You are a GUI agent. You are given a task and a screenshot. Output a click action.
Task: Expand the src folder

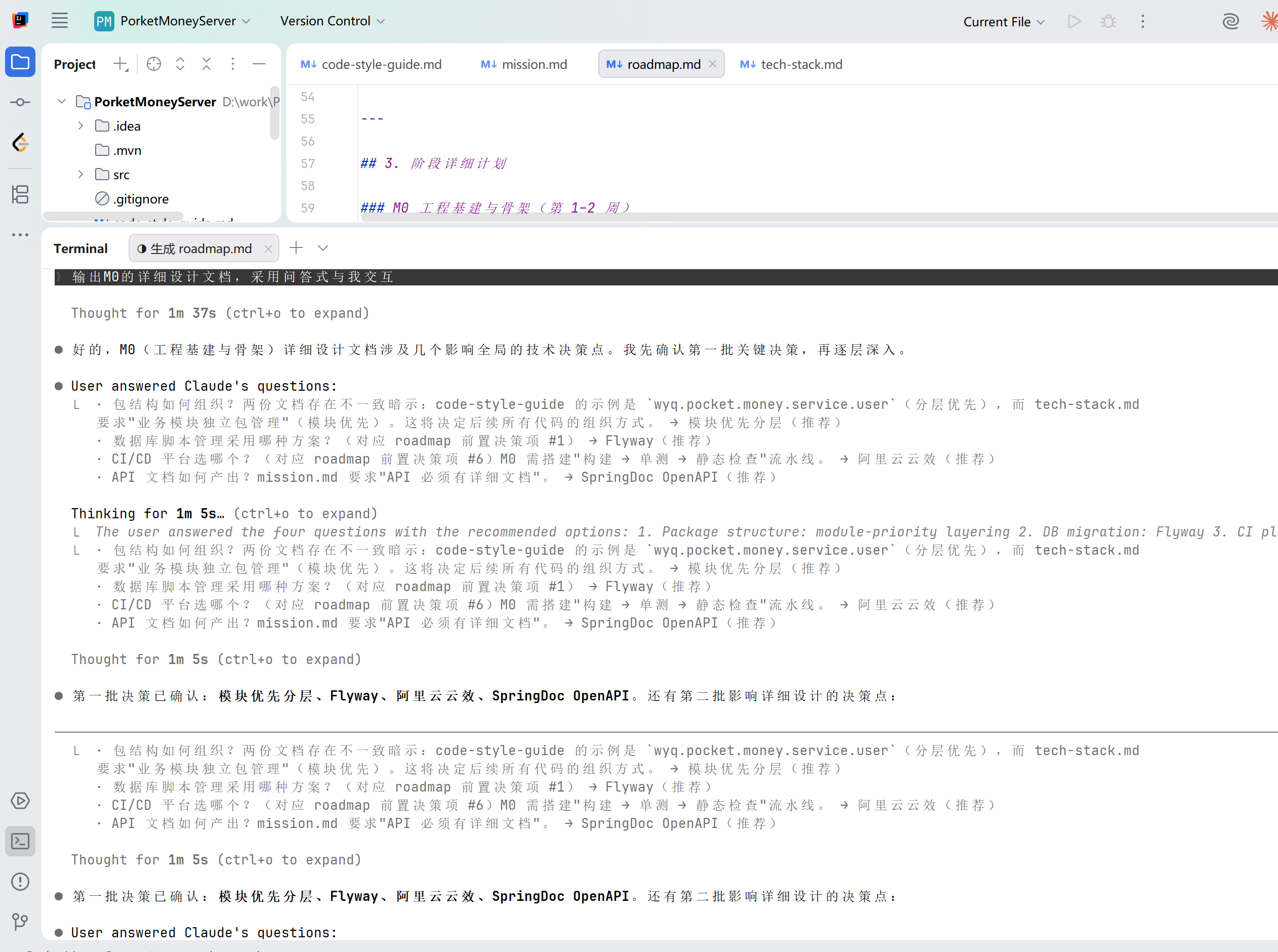pos(80,174)
